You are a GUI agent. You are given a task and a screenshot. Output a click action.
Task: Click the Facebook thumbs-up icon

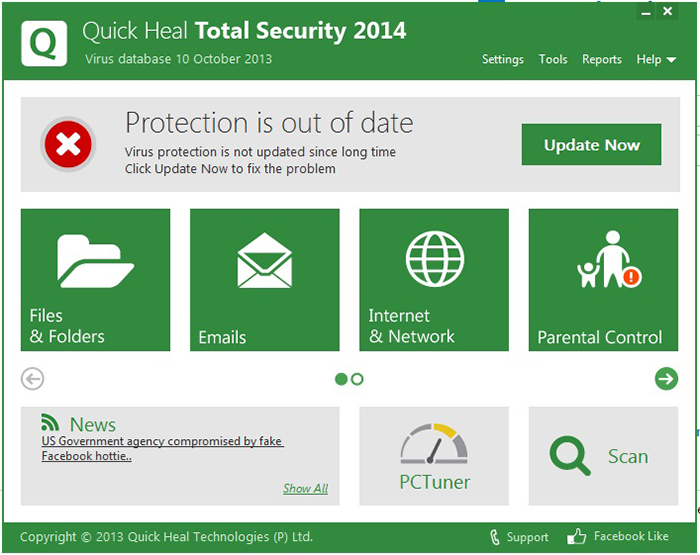coord(576,536)
